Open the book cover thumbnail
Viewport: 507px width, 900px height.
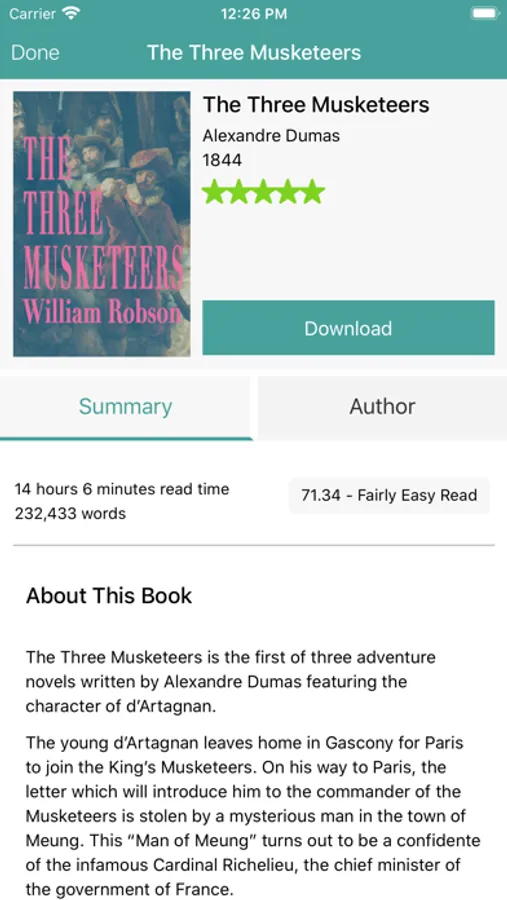(102, 224)
